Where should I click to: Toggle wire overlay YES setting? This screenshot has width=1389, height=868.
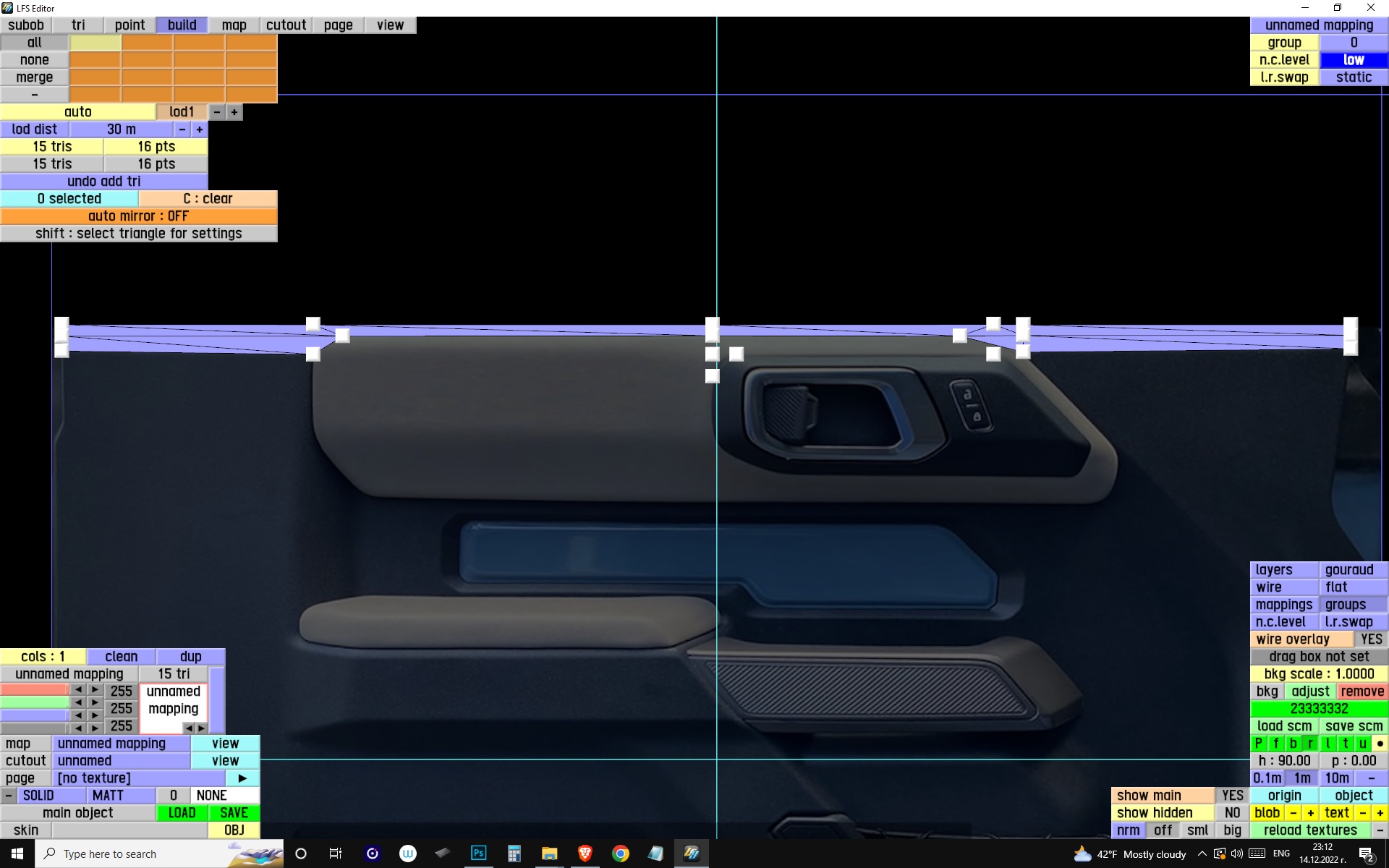[x=1371, y=639]
